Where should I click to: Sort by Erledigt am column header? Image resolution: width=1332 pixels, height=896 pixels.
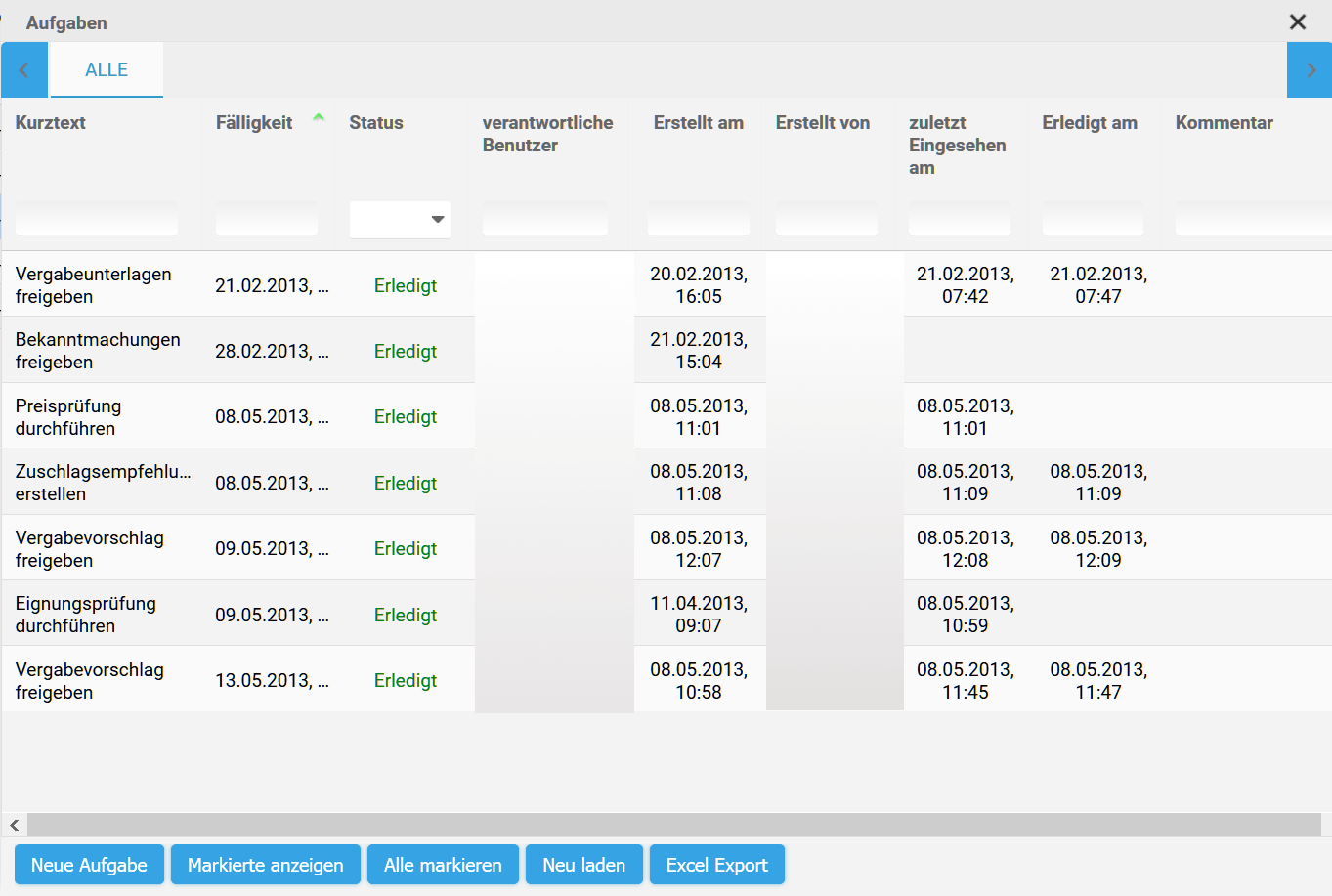tap(1090, 122)
